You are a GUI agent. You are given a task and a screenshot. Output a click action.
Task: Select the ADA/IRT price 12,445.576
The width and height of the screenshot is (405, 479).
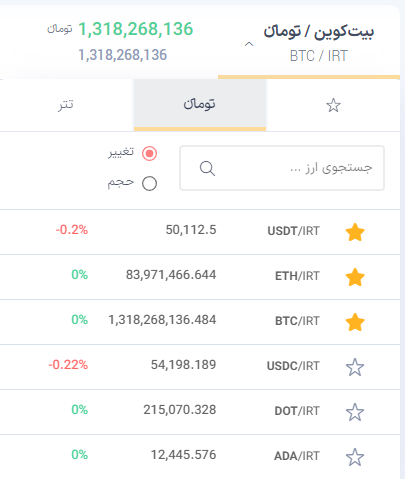pos(183,455)
